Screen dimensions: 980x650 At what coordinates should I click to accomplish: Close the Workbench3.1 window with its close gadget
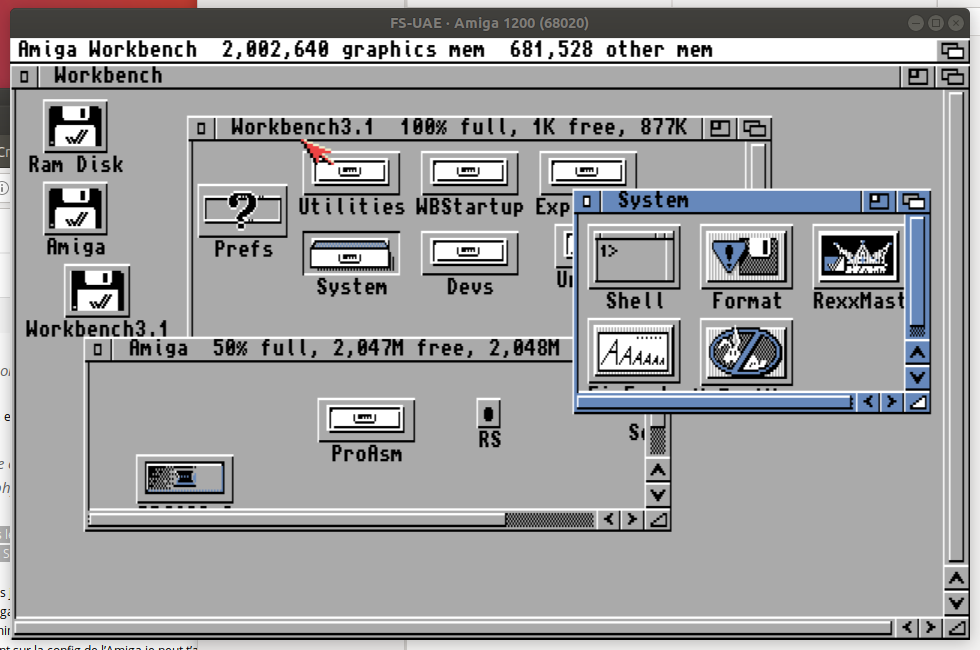[x=201, y=128]
